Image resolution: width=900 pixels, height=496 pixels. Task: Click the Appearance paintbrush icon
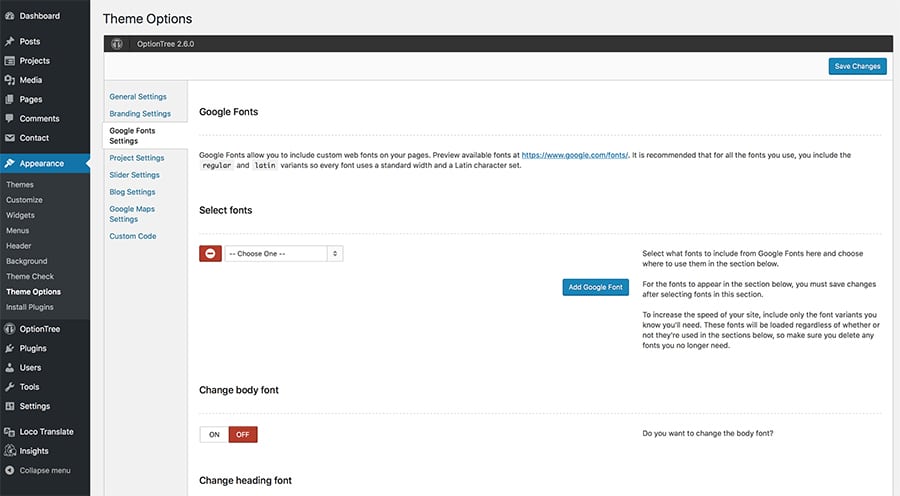[x=10, y=163]
